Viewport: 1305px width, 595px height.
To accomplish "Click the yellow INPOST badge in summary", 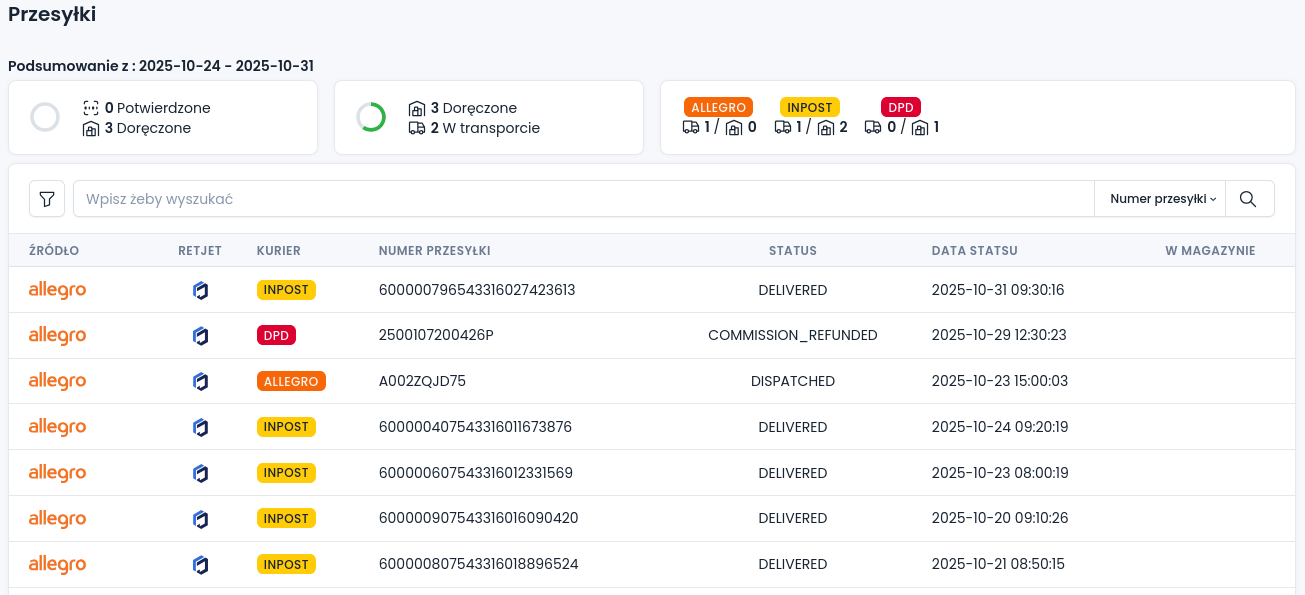I will pyautogui.click(x=809, y=107).
